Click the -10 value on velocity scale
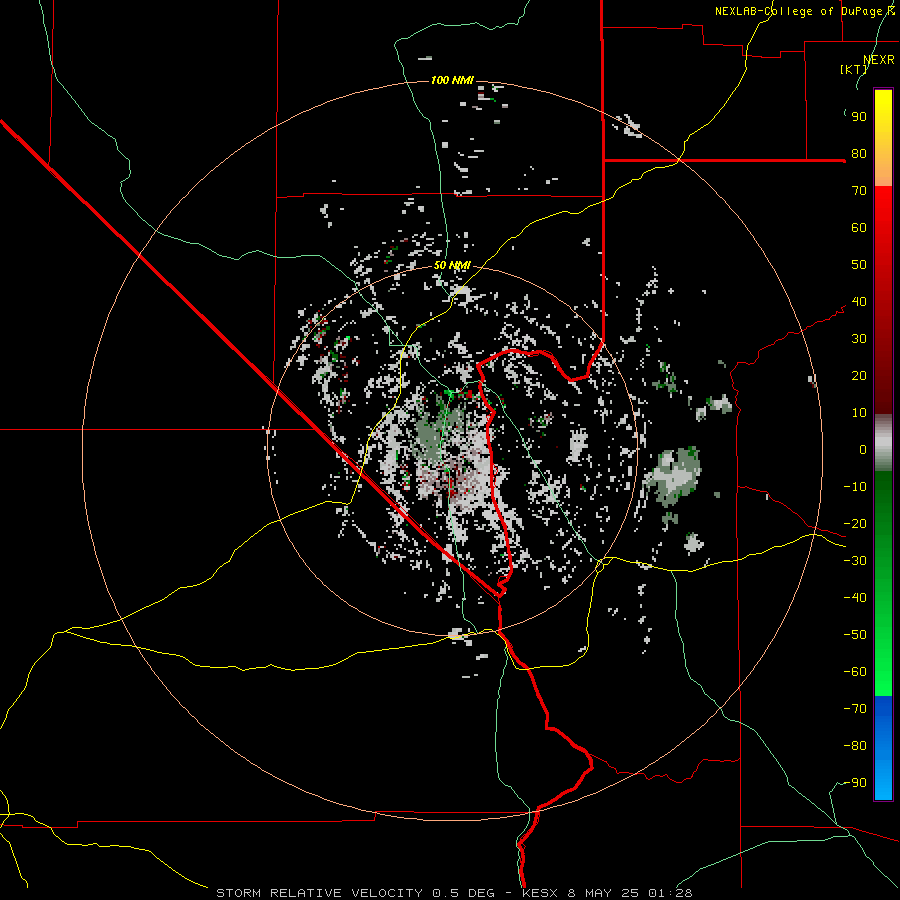900x900 pixels. 855,487
